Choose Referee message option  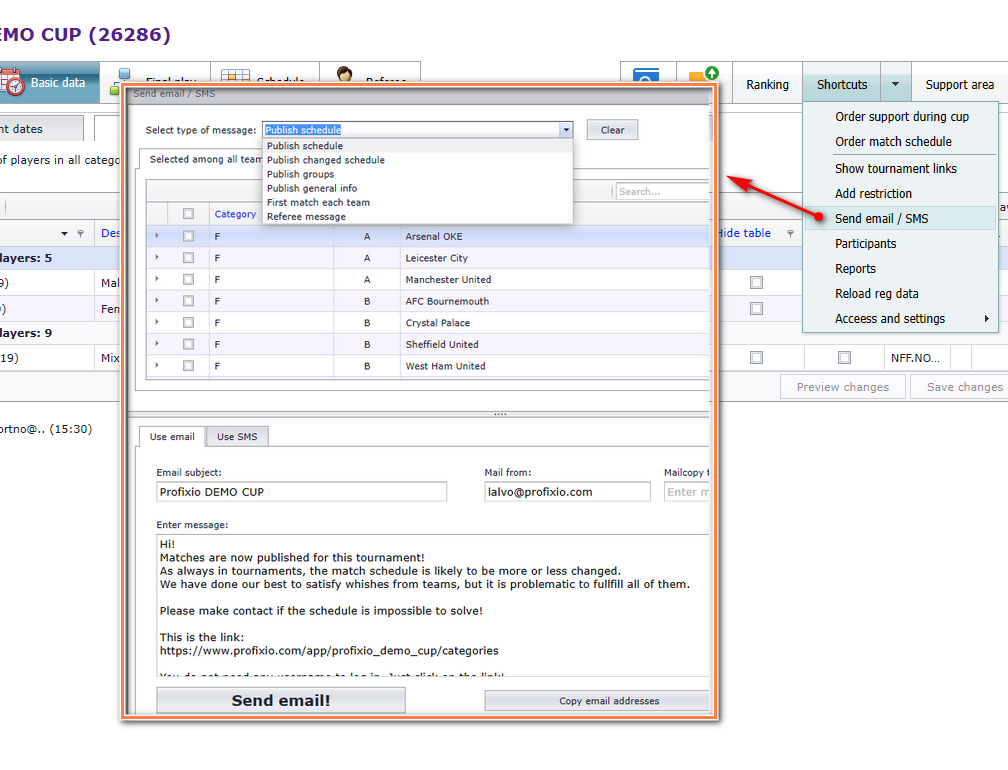coord(417,217)
